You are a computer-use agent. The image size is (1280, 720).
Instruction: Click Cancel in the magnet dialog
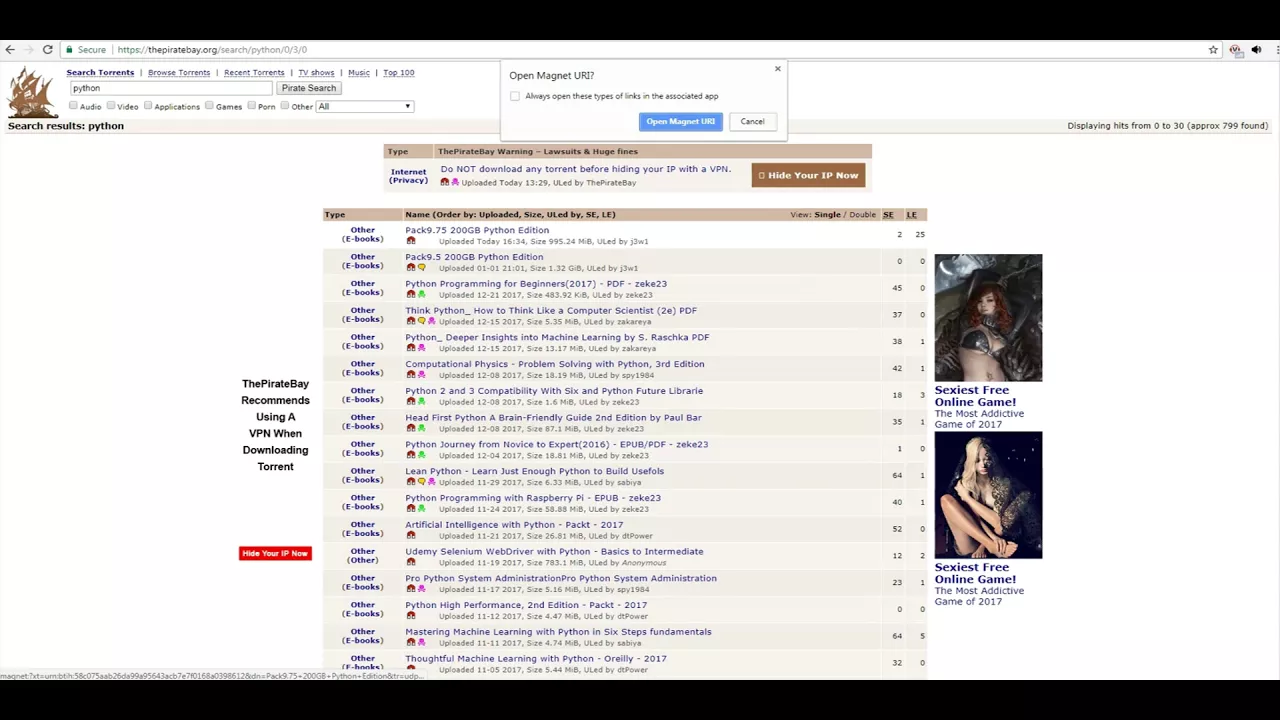pyautogui.click(x=752, y=122)
